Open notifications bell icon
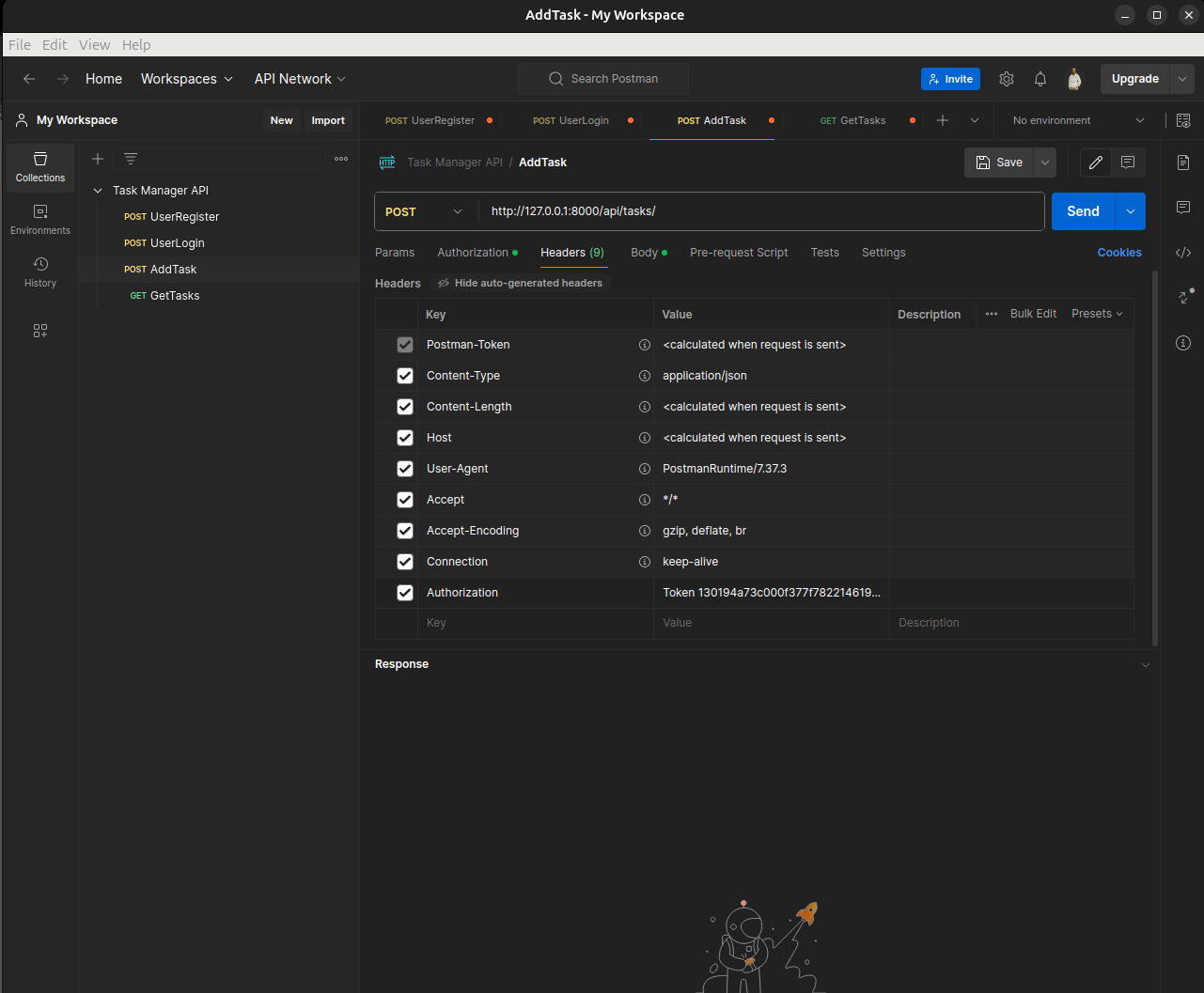This screenshot has height=993, width=1204. pos(1040,79)
